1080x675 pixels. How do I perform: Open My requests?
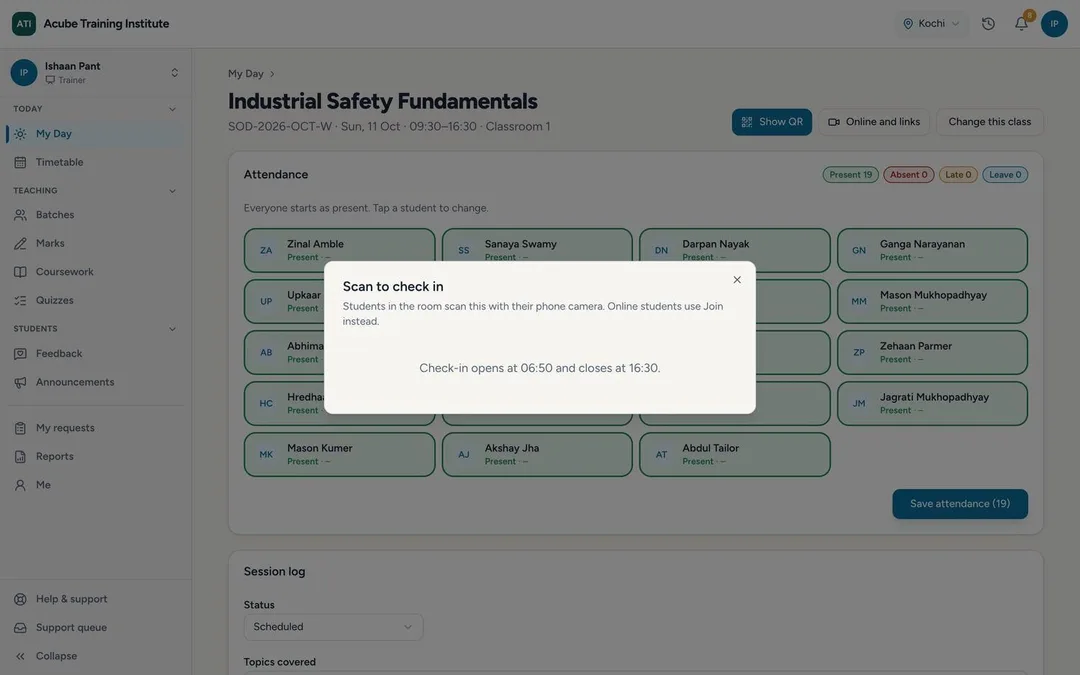tap(96, 428)
